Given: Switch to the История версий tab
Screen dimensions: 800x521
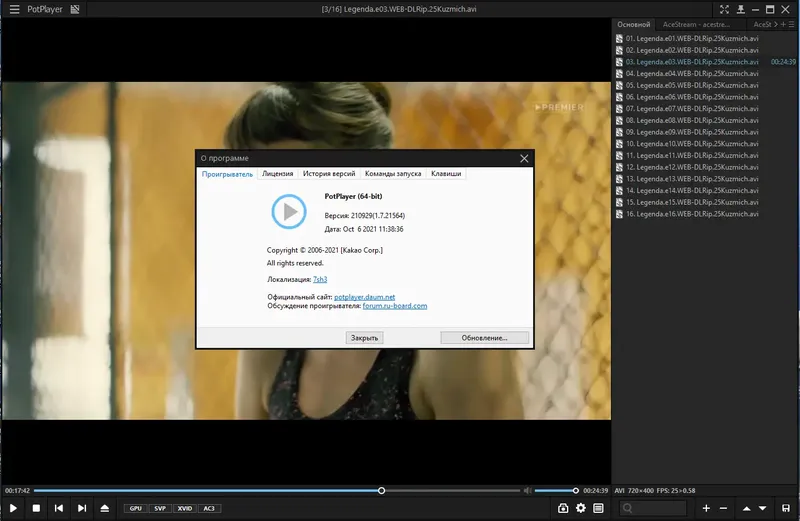Looking at the screenshot, I should (329, 173).
